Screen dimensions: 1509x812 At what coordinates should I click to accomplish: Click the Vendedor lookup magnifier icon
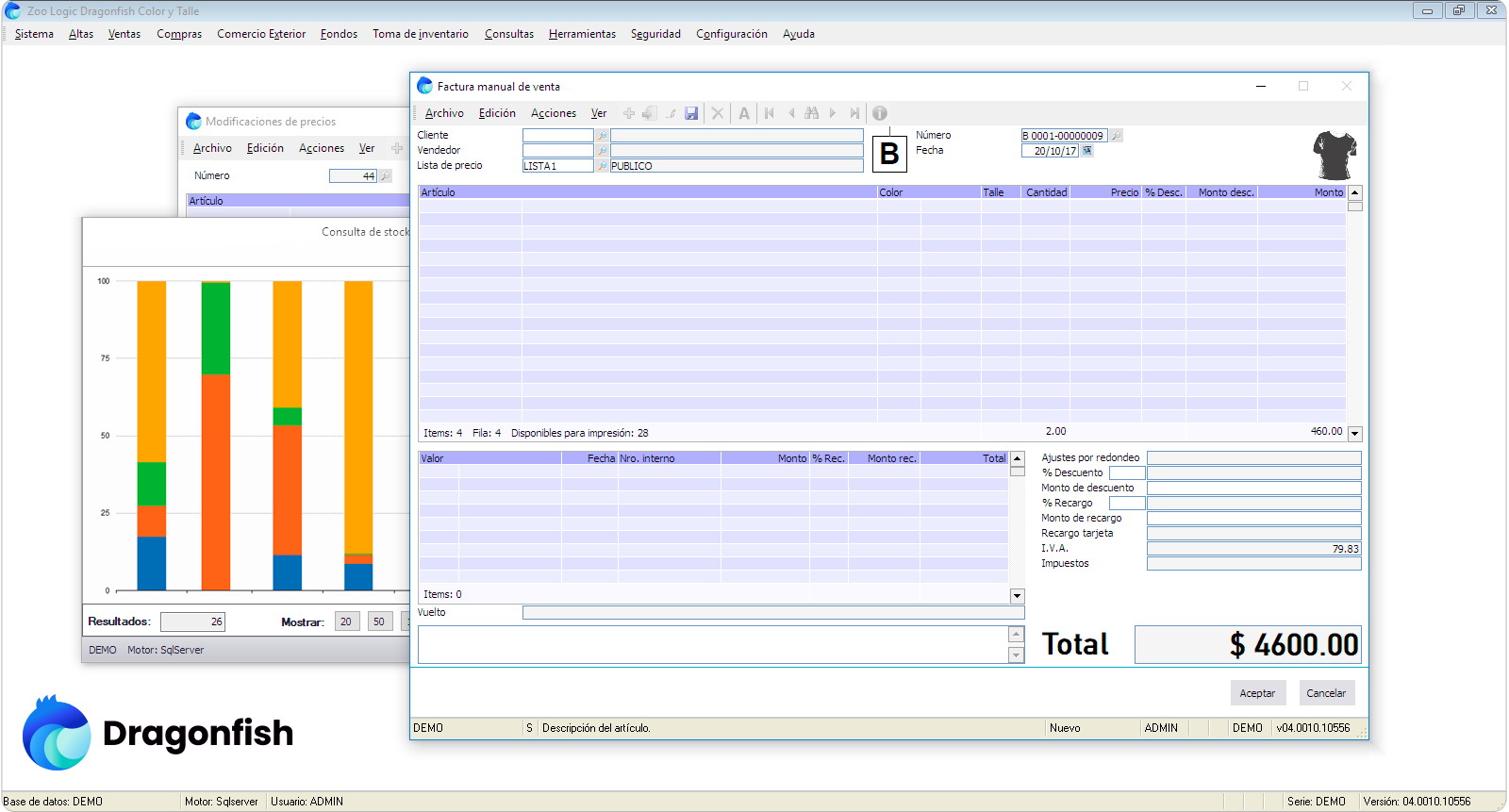[x=602, y=151]
